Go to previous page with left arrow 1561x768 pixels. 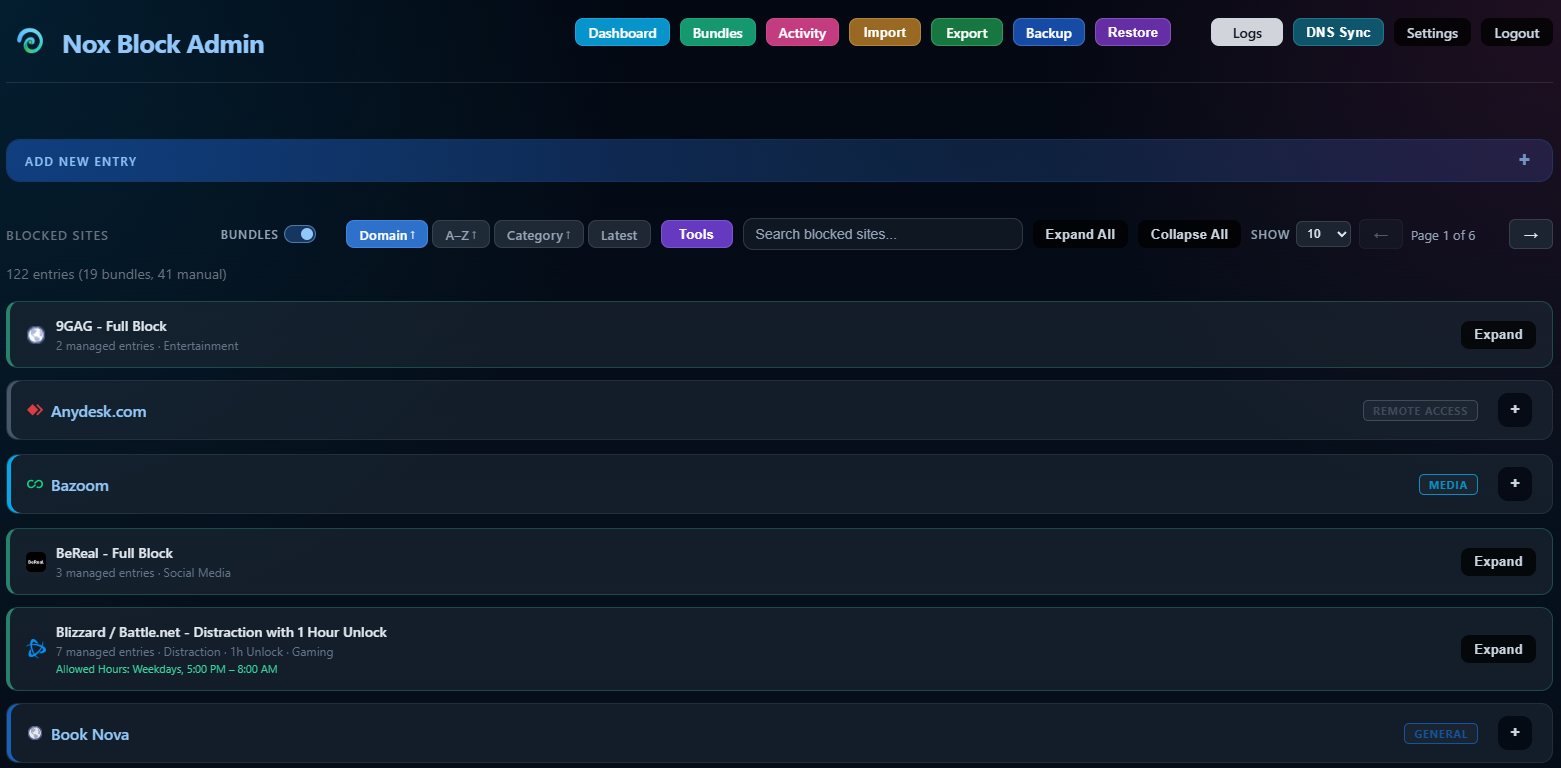pos(1381,234)
